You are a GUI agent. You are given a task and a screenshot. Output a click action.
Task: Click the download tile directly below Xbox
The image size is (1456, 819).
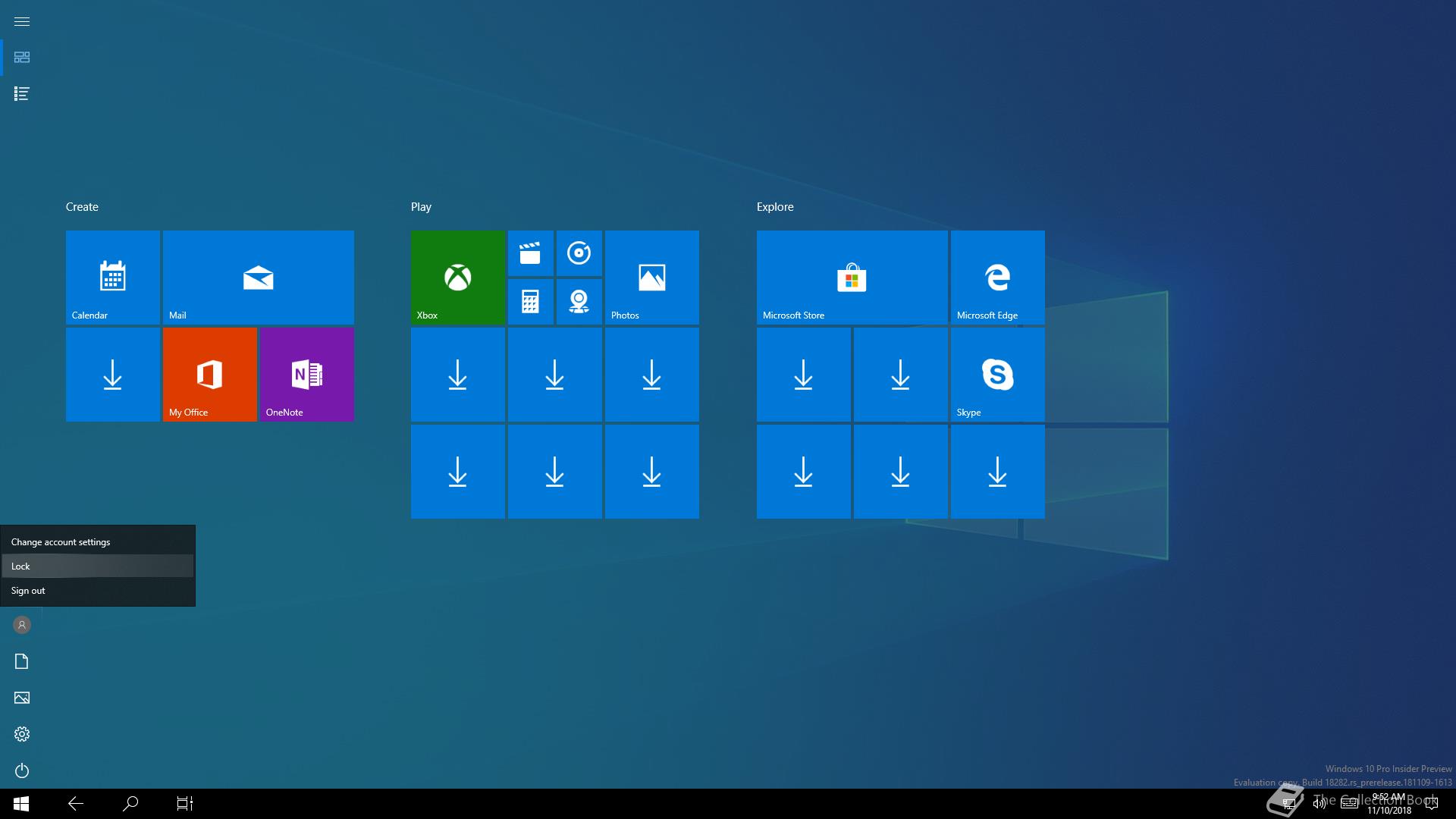pos(458,375)
